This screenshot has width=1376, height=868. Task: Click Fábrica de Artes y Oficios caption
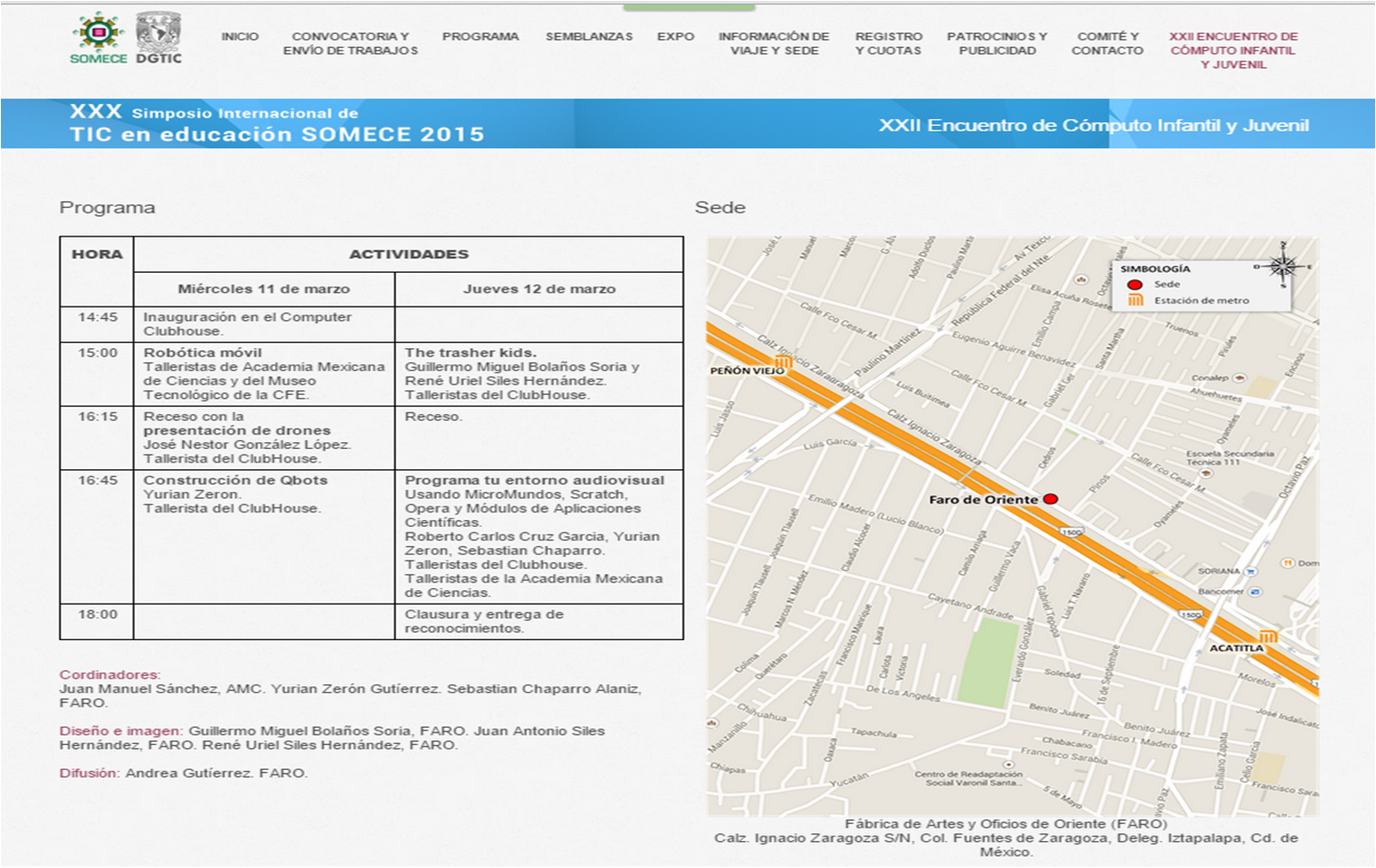[1006, 824]
